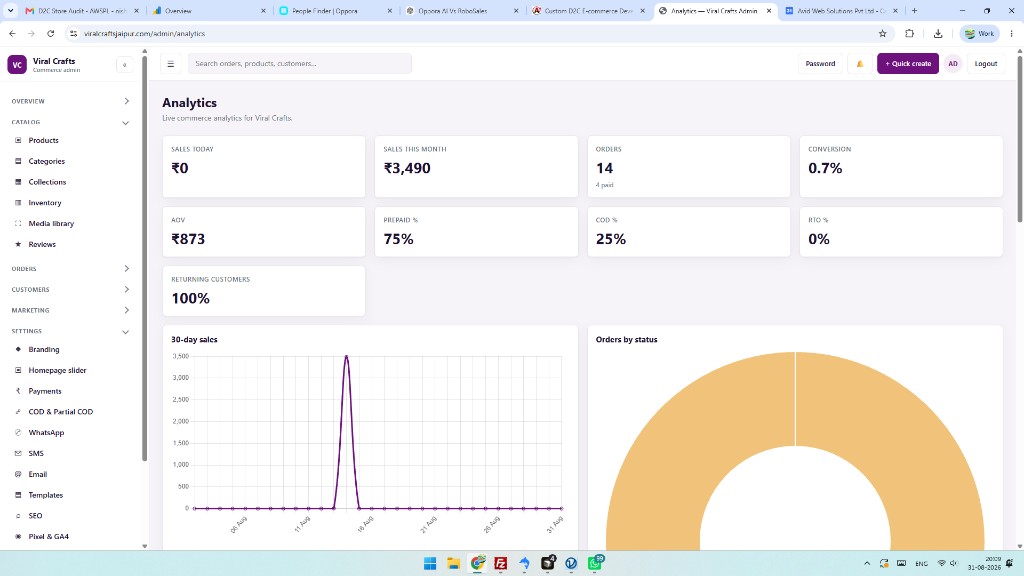Switch to the People Finder | Oppora tab
The width and height of the screenshot is (1024, 576).
tap(336, 11)
